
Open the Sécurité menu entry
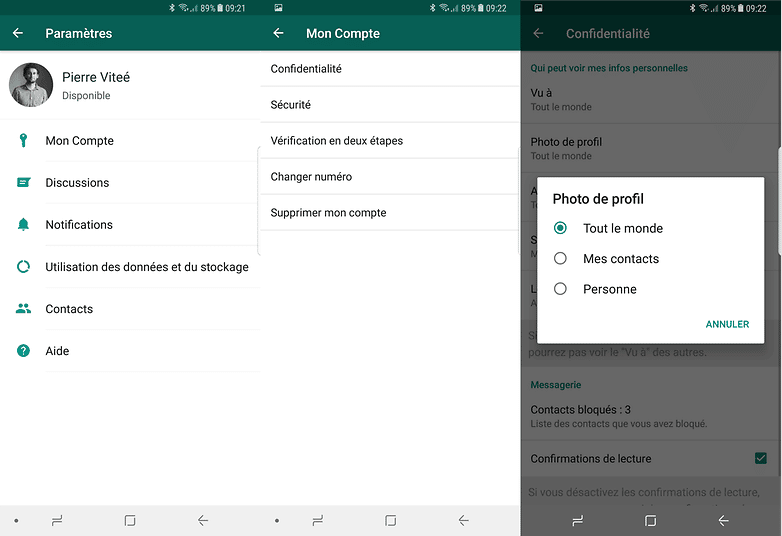coord(291,105)
